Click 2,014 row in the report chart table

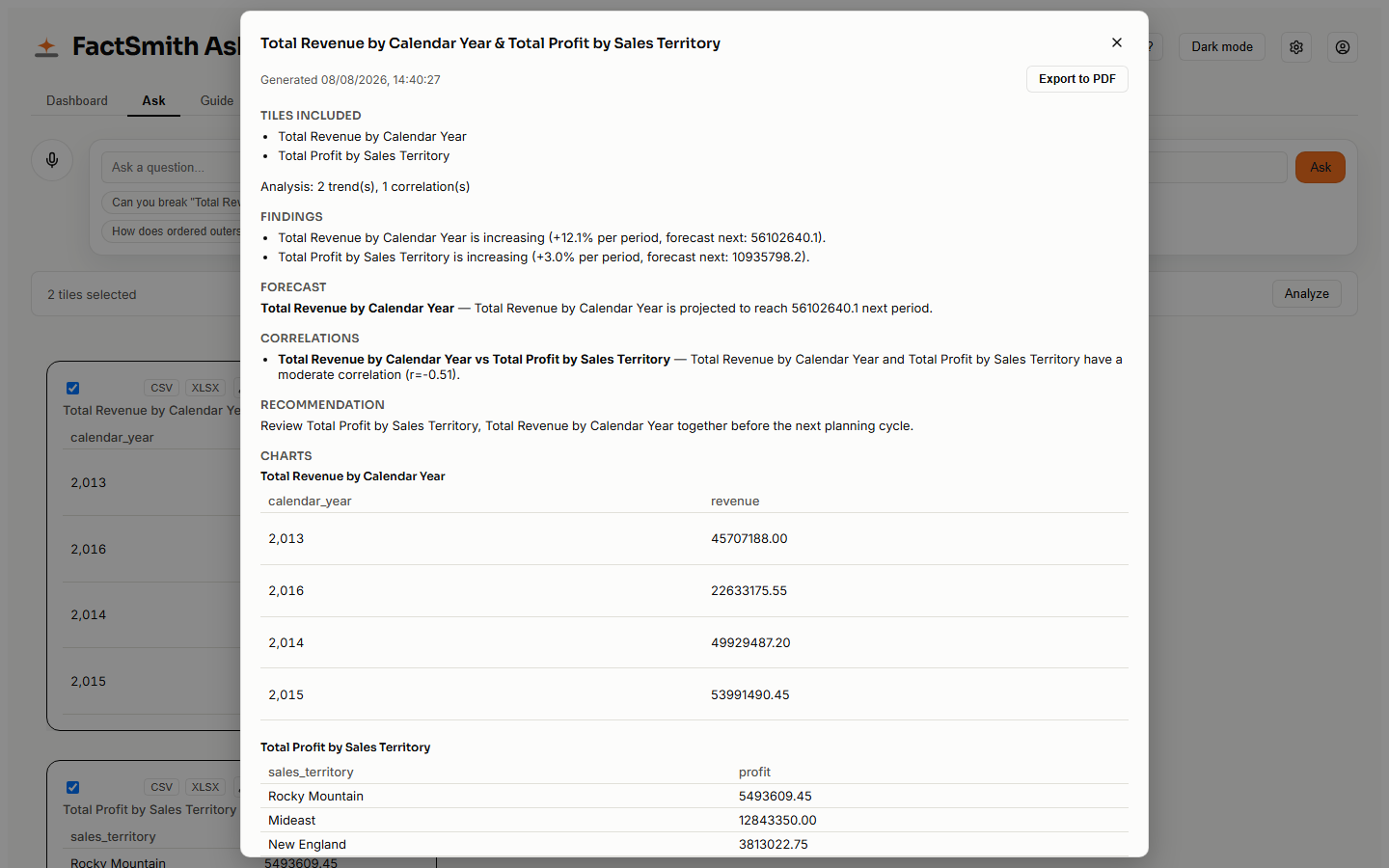(694, 642)
